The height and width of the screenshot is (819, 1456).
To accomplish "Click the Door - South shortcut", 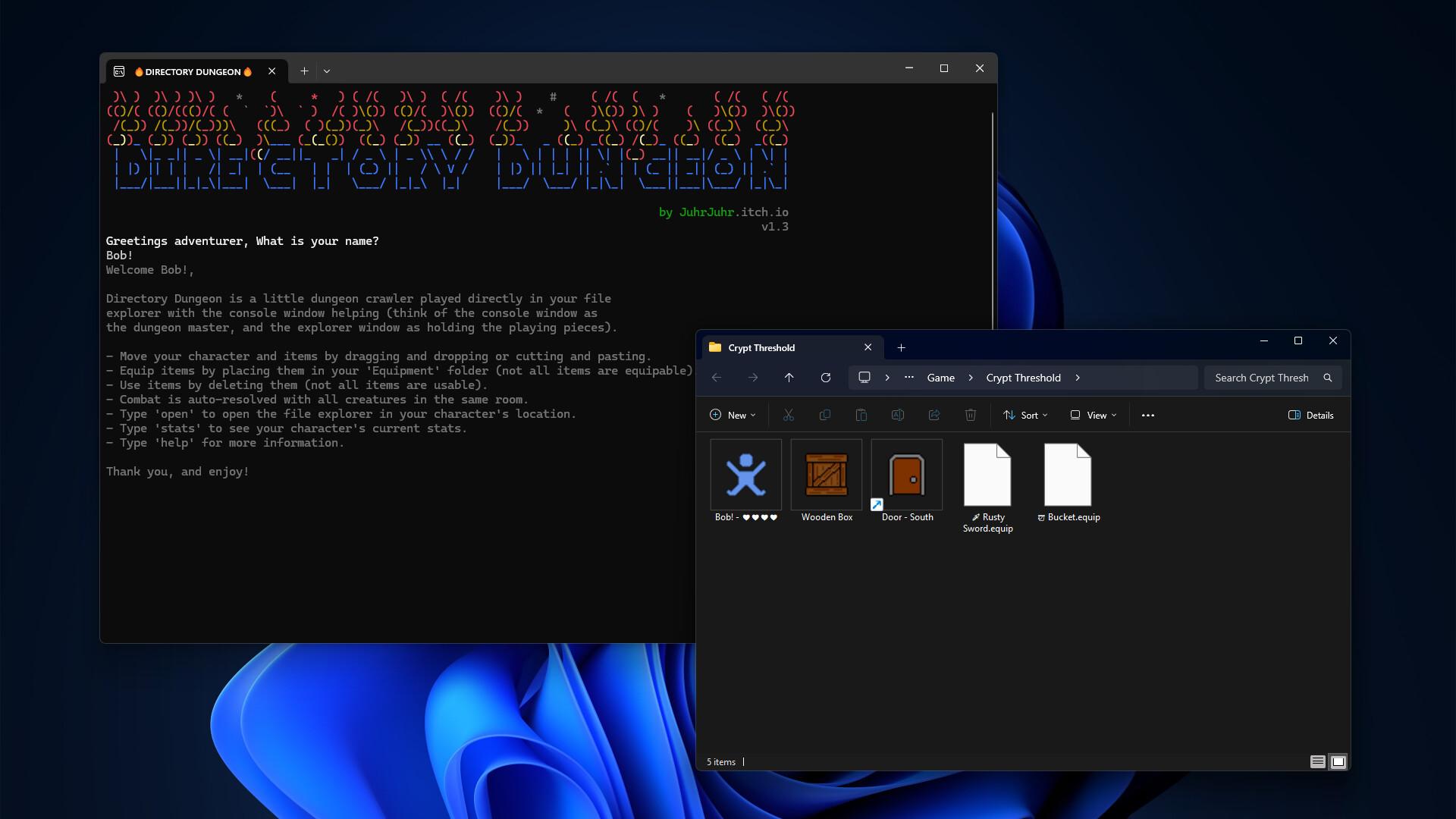I will [x=907, y=474].
